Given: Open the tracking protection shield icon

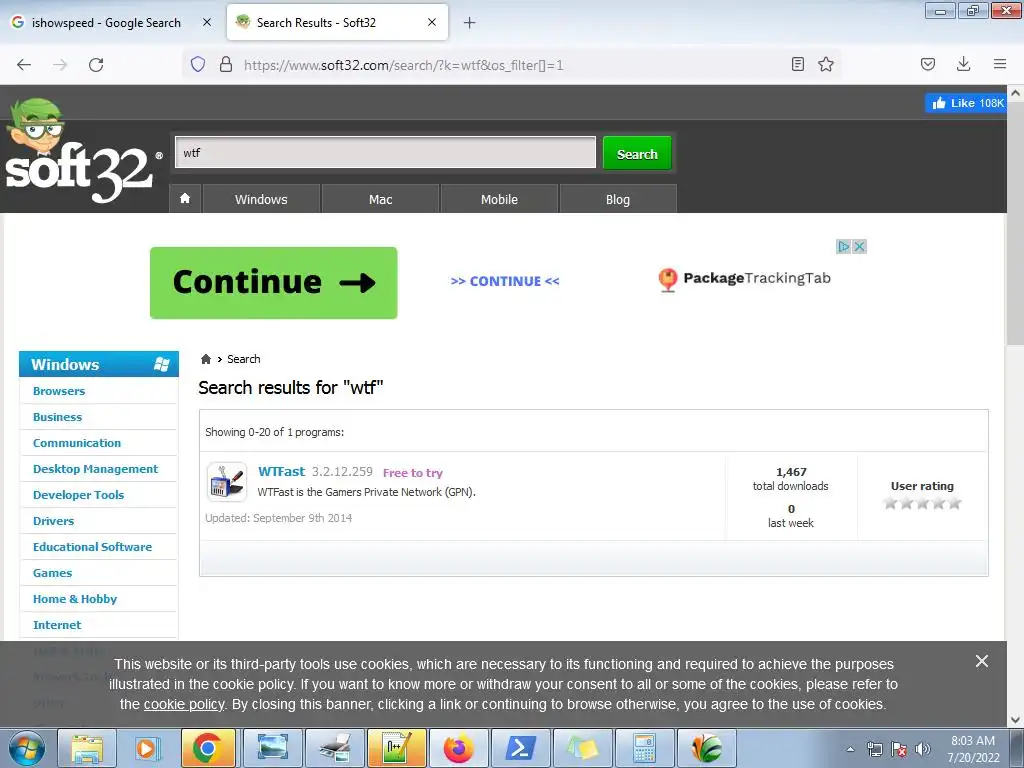Looking at the screenshot, I should (x=198, y=64).
